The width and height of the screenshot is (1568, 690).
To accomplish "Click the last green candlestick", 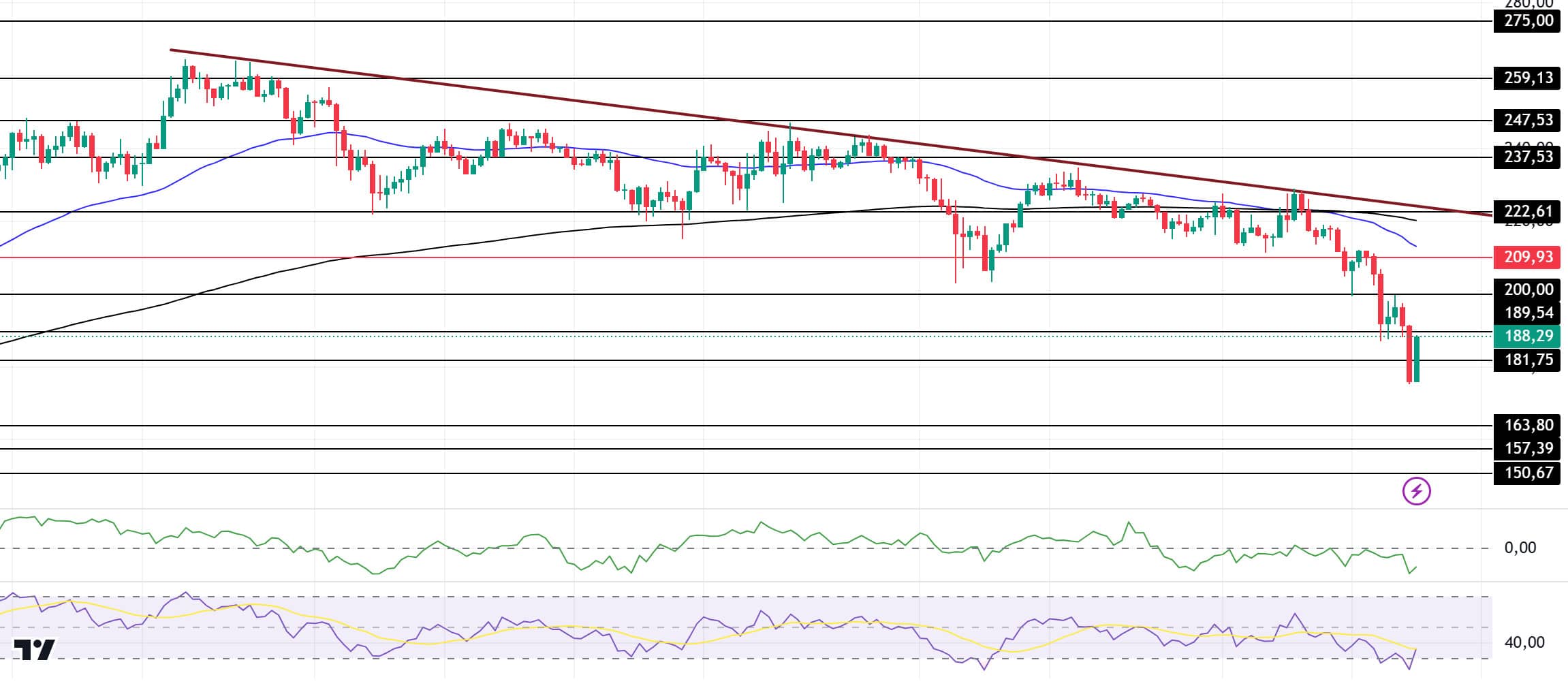I will pyautogui.click(x=1417, y=359).
